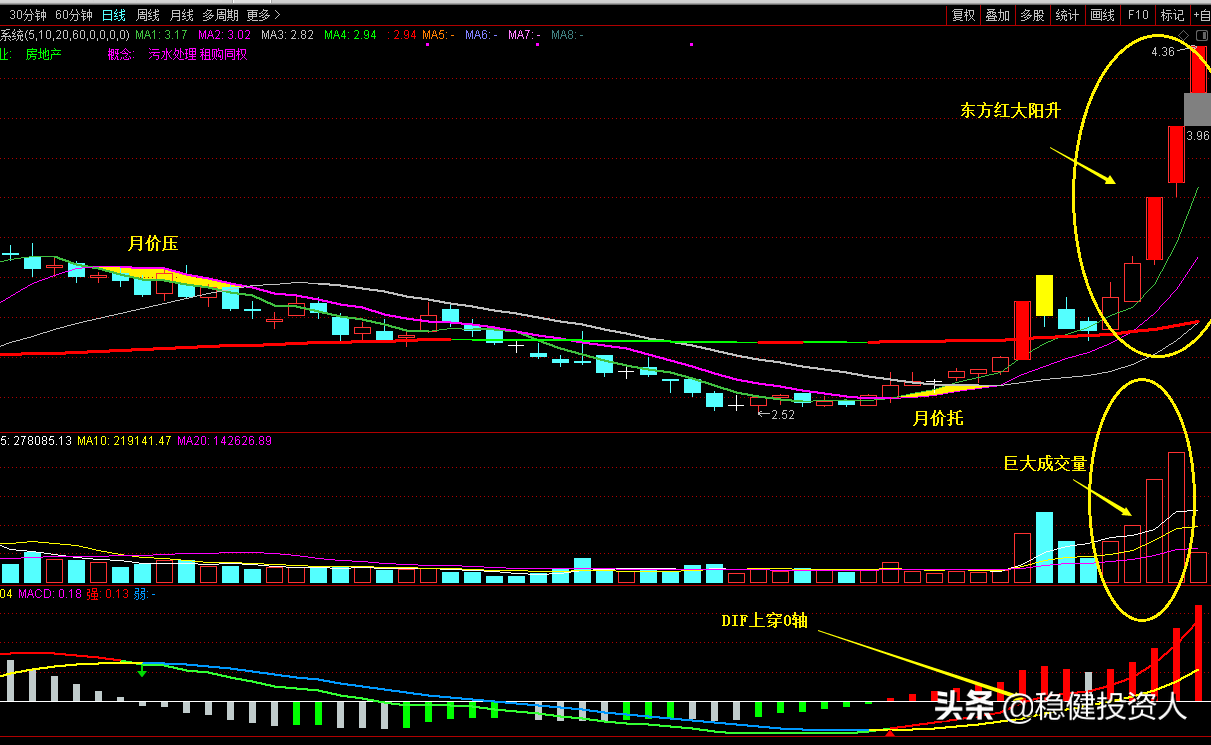This screenshot has width=1211, height=745.
Task: Switch to the 30分钟 period tab
Action: 28,15
